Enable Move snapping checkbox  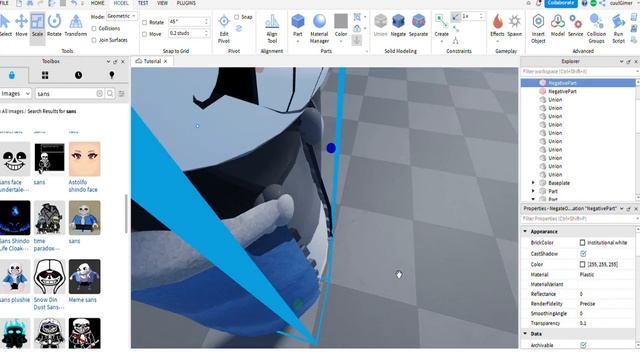pos(144,34)
